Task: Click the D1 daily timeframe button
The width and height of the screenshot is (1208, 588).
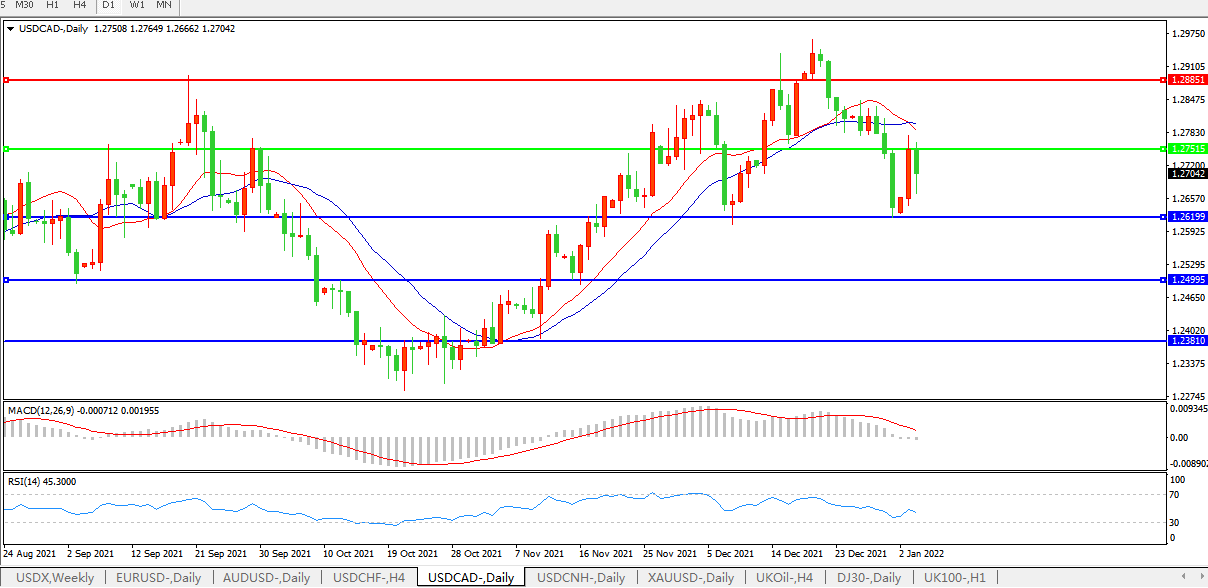Action: point(109,5)
